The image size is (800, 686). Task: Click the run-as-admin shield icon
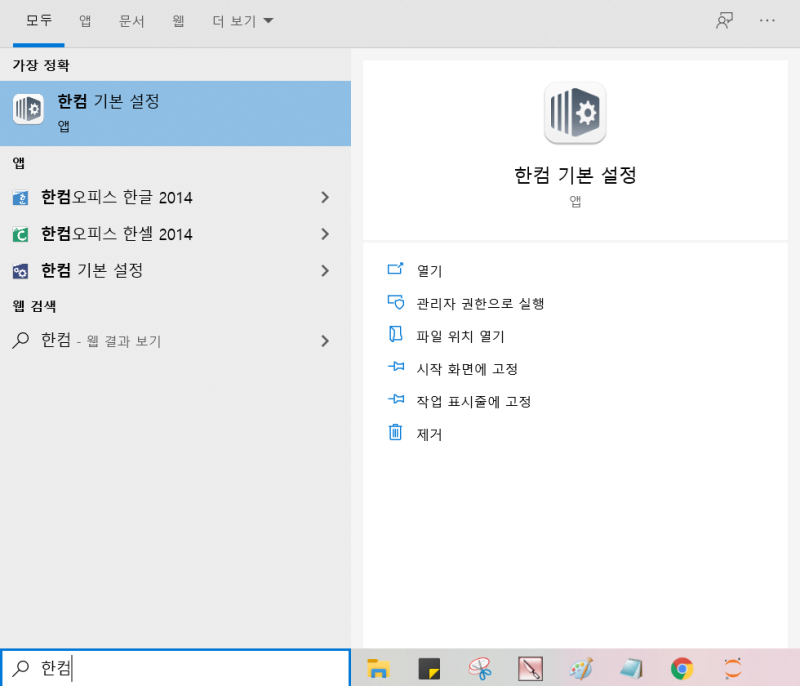[x=395, y=302]
